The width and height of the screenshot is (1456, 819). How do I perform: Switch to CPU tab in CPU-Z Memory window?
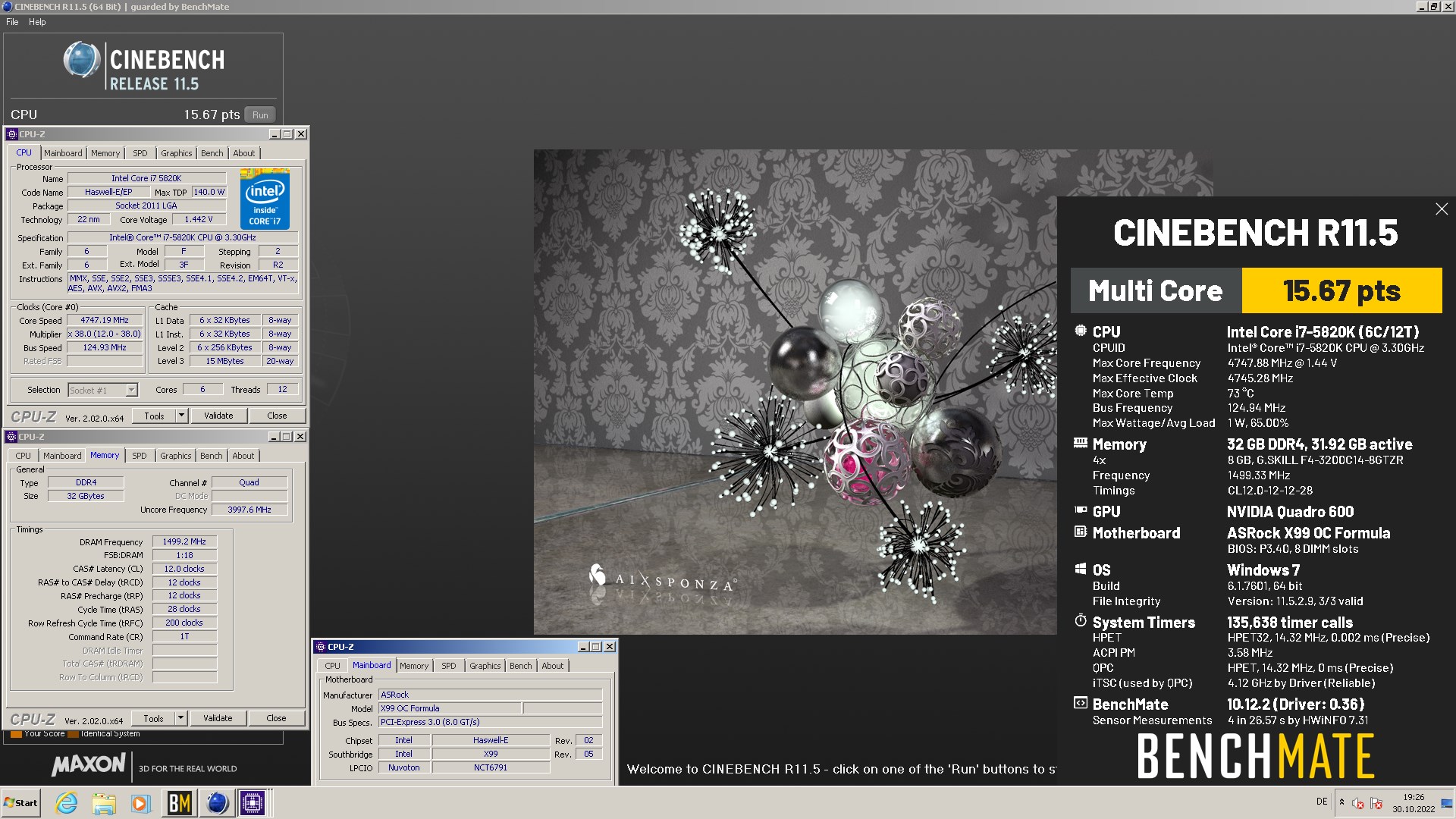(x=24, y=456)
